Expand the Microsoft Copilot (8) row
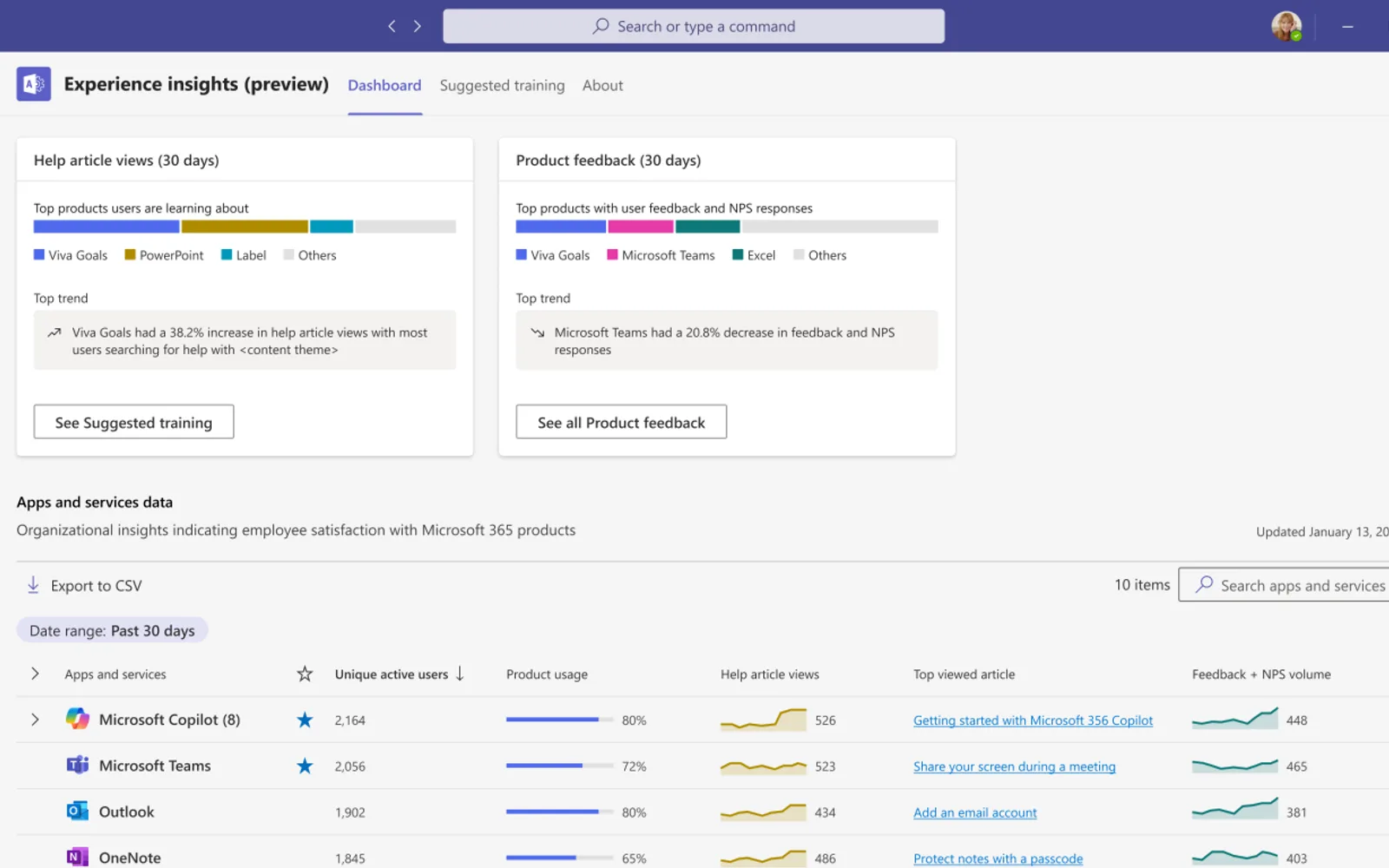Screen dimensions: 1389x868 pos(35,720)
